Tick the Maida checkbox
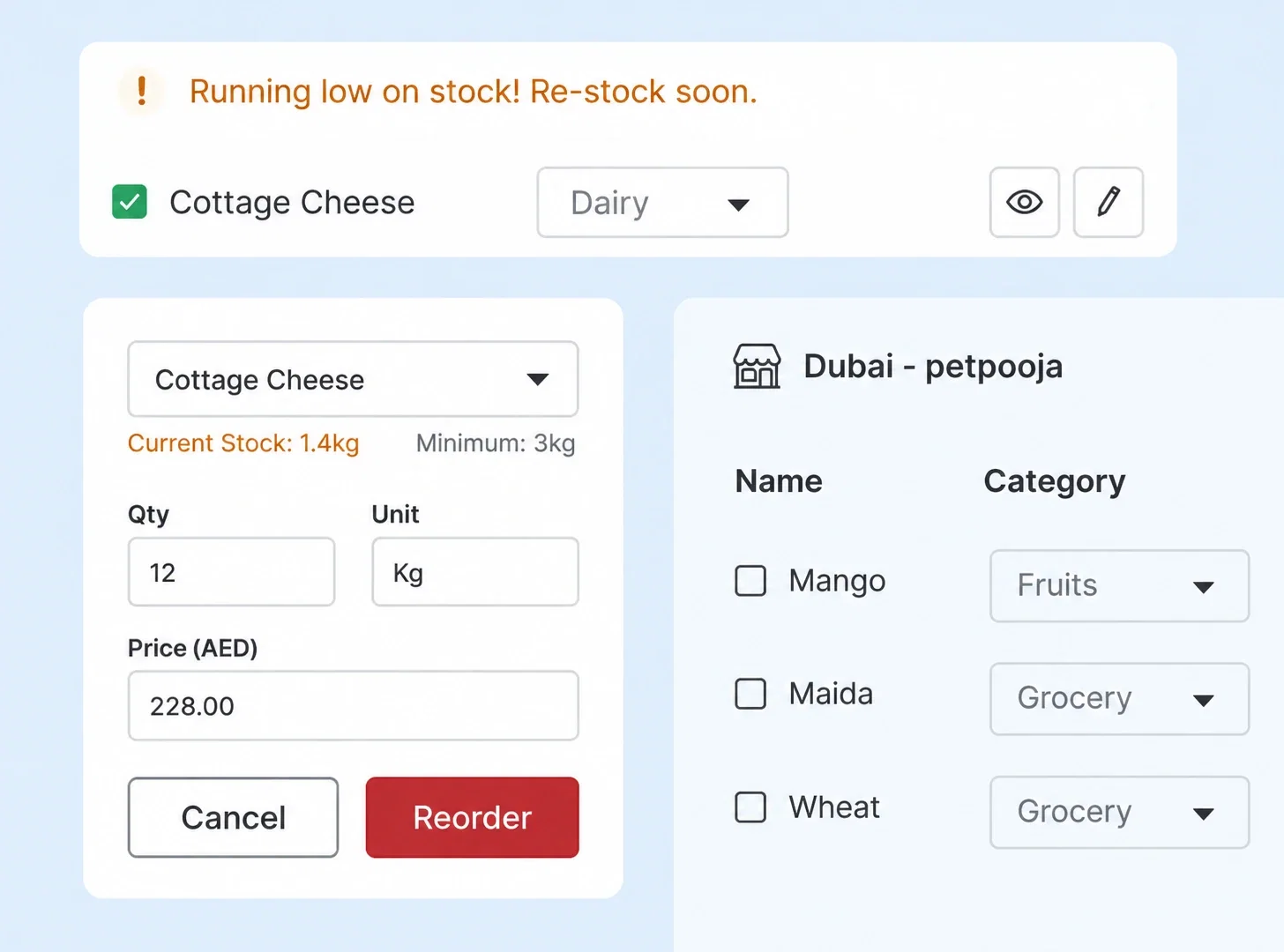Screen dimensions: 1284x952 point(750,694)
